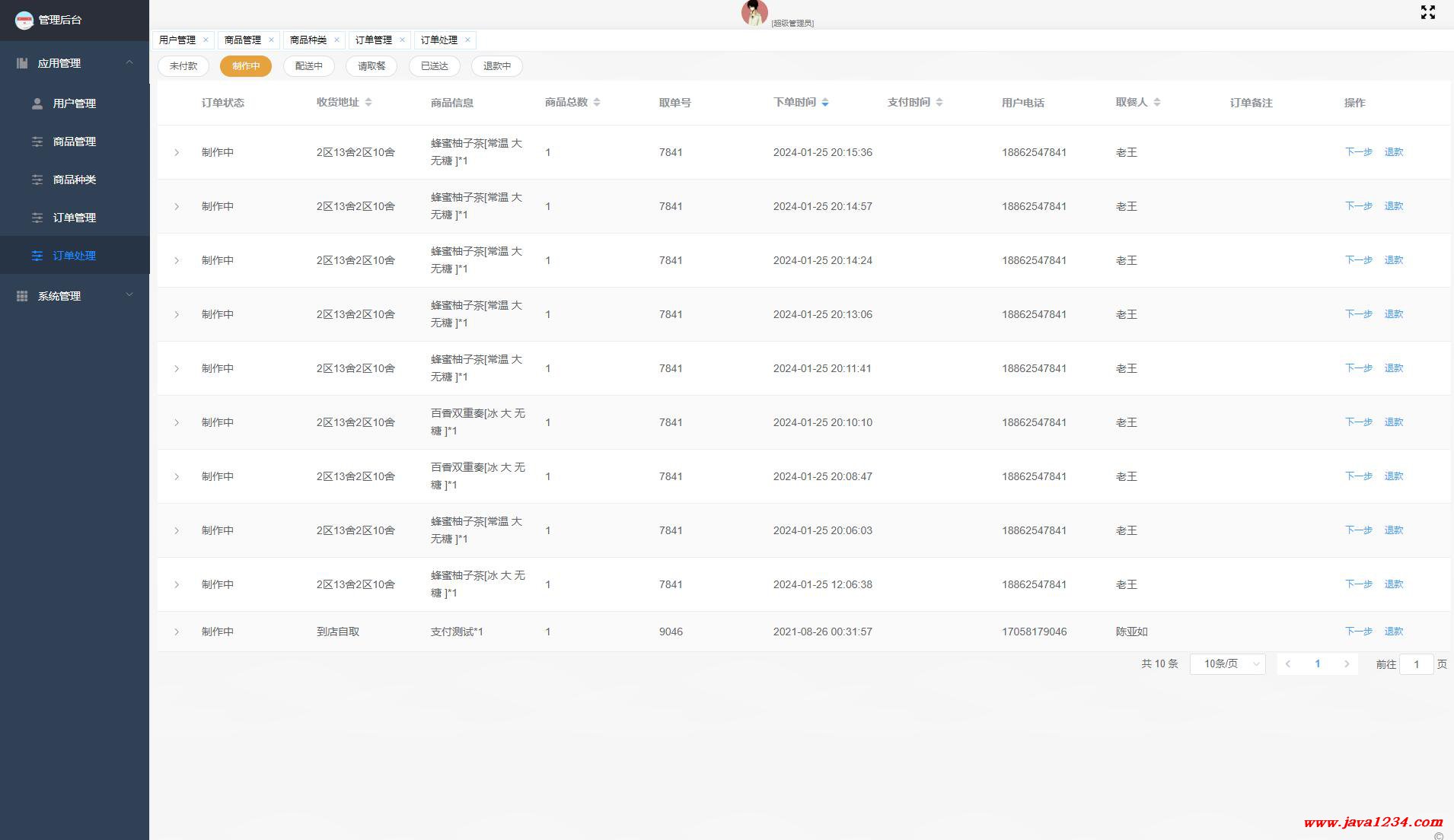The image size is (1454, 840).
Task: Click 下一步 for 陈亚如 order
Action: (x=1359, y=632)
